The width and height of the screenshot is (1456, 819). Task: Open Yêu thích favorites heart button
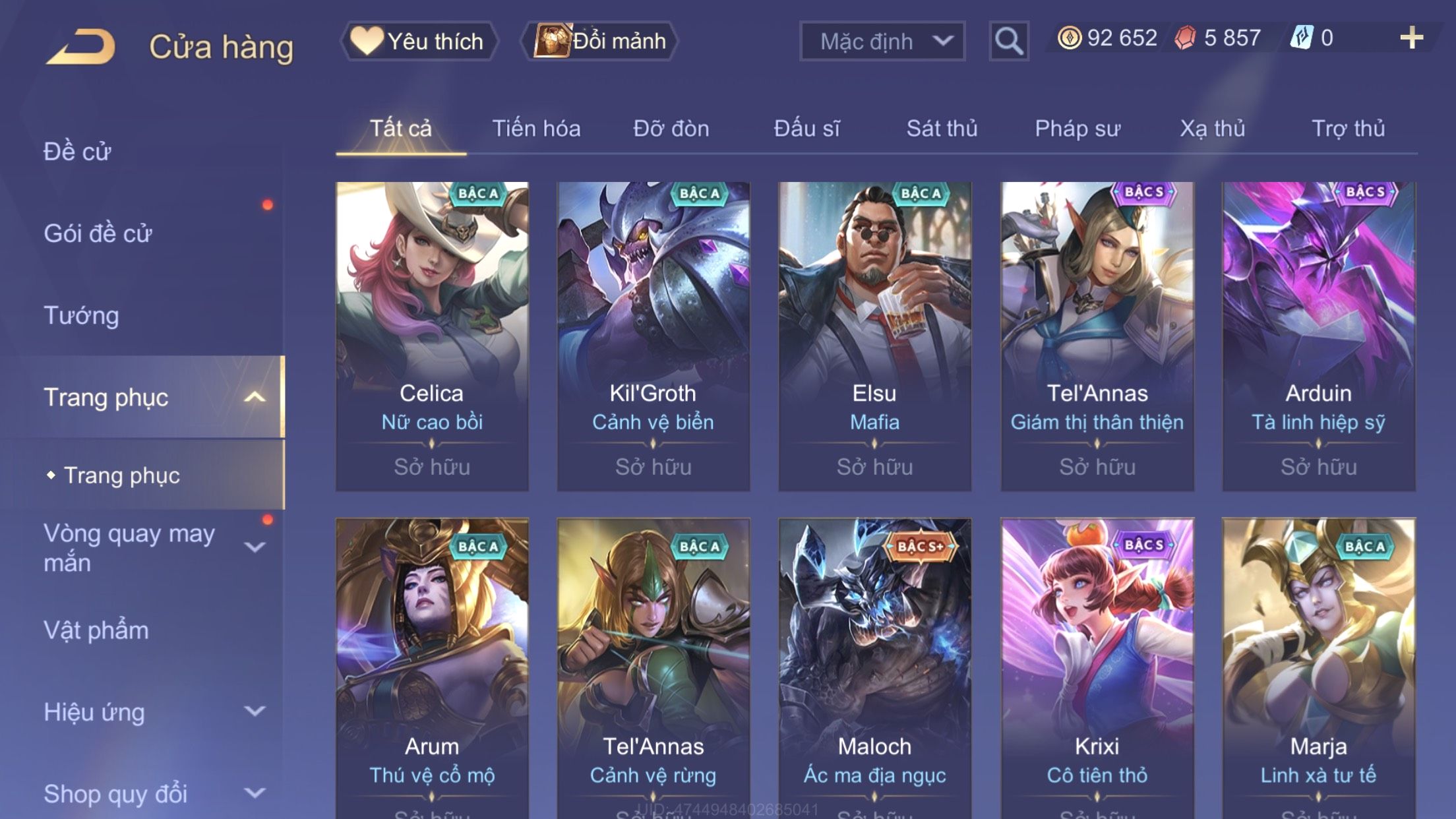(x=419, y=41)
